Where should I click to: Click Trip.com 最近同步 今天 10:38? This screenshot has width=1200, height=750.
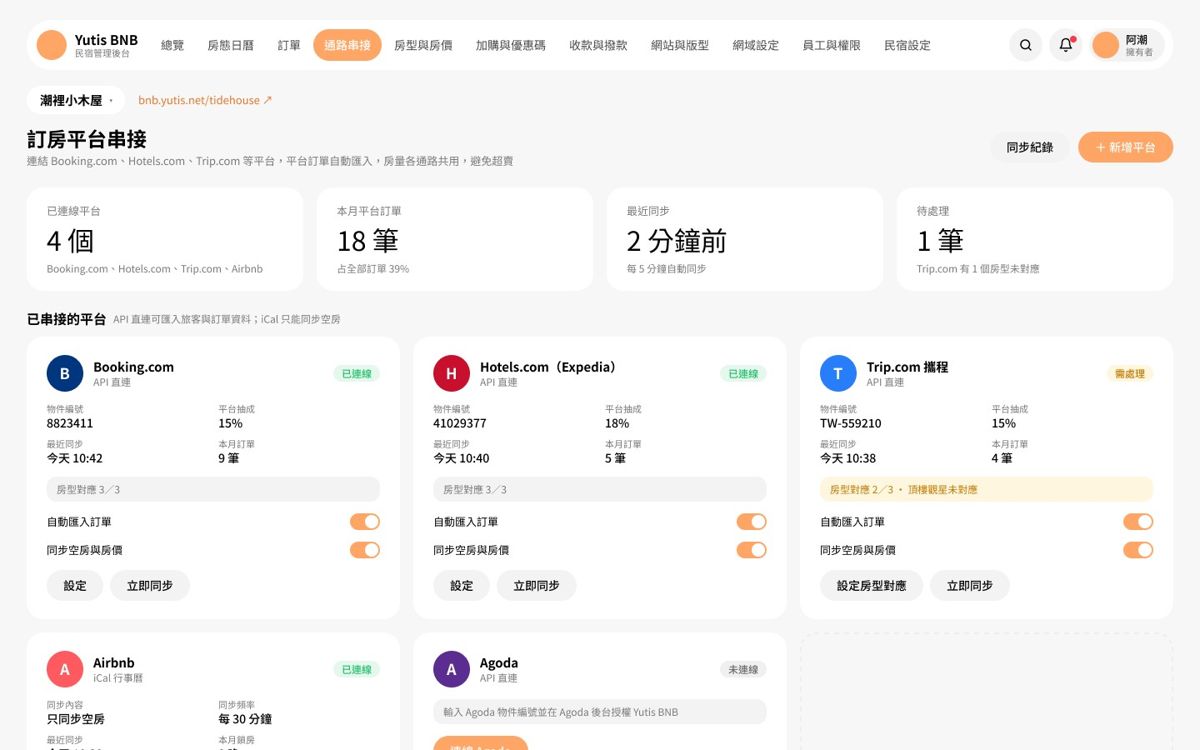pyautogui.click(x=848, y=458)
